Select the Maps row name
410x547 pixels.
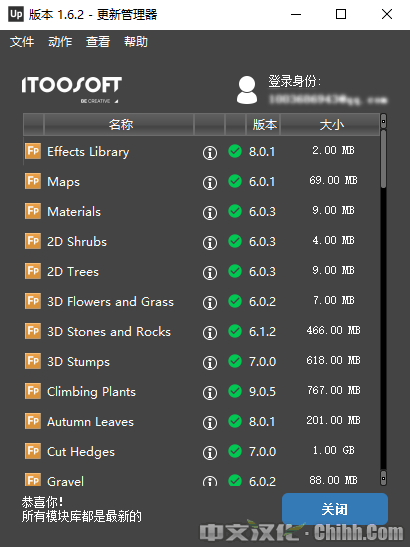tap(64, 182)
